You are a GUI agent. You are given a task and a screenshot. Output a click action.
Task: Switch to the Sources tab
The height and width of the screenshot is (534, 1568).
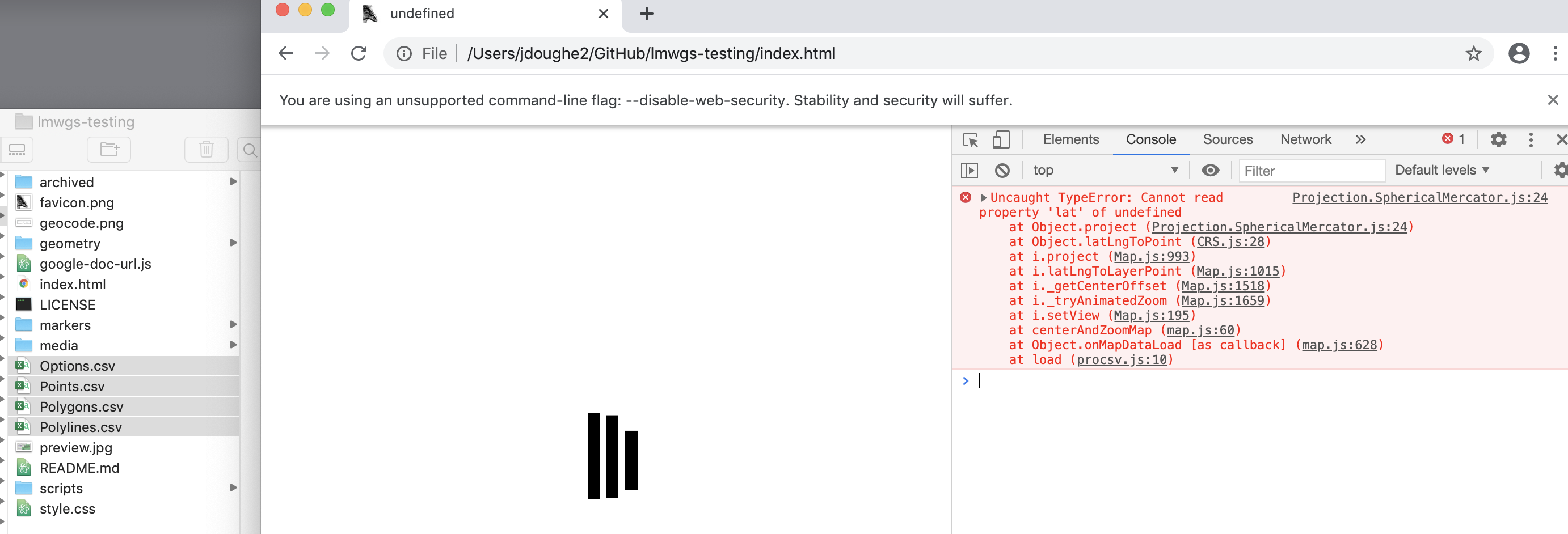[1228, 139]
